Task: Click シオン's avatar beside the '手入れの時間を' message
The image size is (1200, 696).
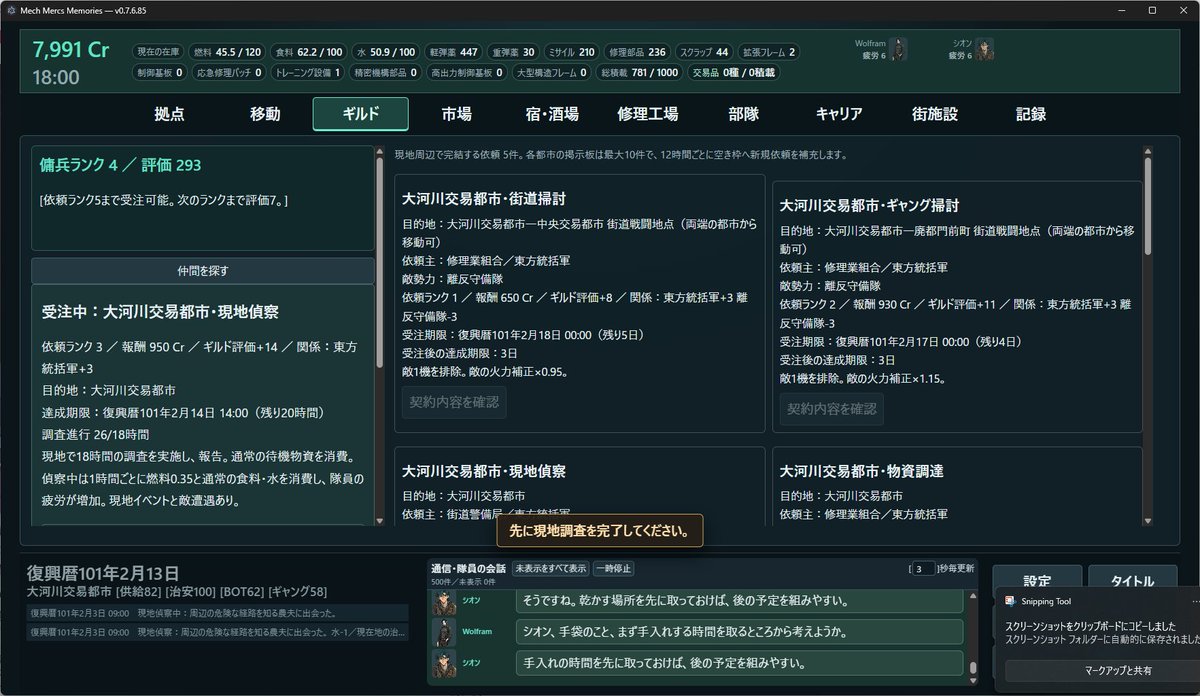Action: tap(444, 663)
